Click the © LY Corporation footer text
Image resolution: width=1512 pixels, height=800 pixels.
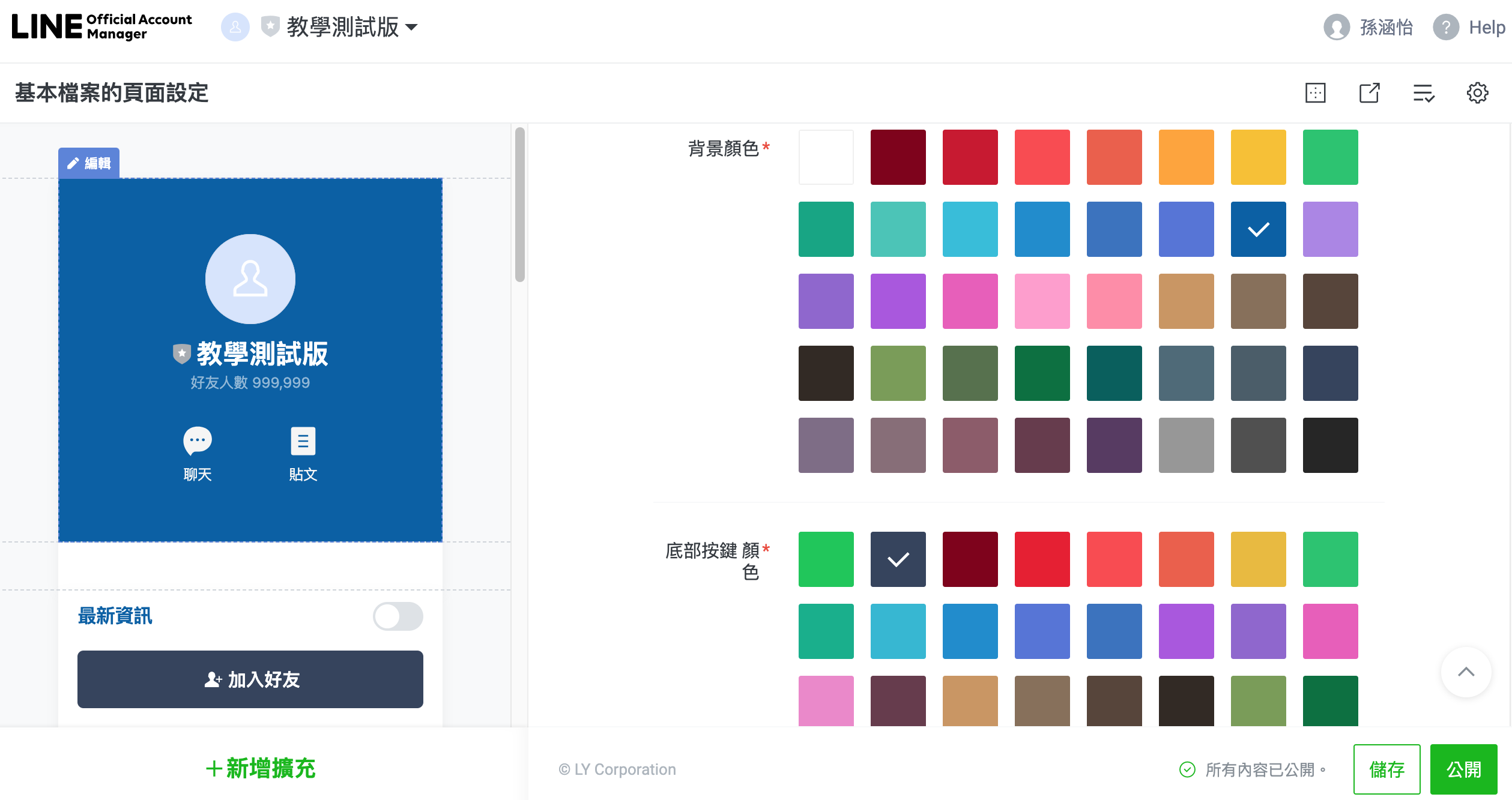click(x=617, y=769)
